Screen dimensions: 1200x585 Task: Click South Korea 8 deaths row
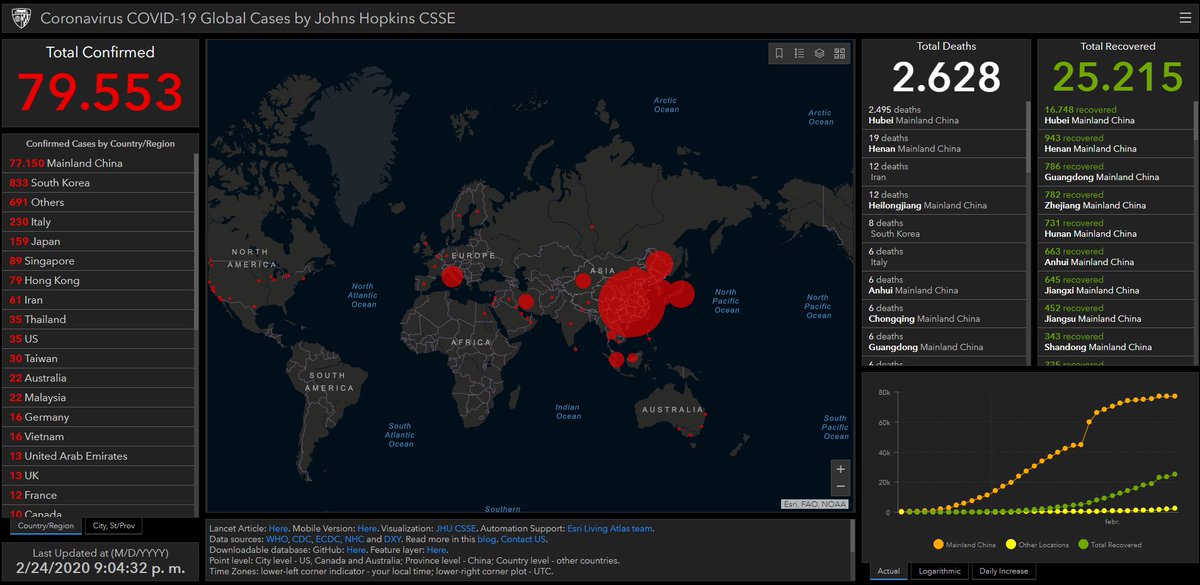[944, 228]
